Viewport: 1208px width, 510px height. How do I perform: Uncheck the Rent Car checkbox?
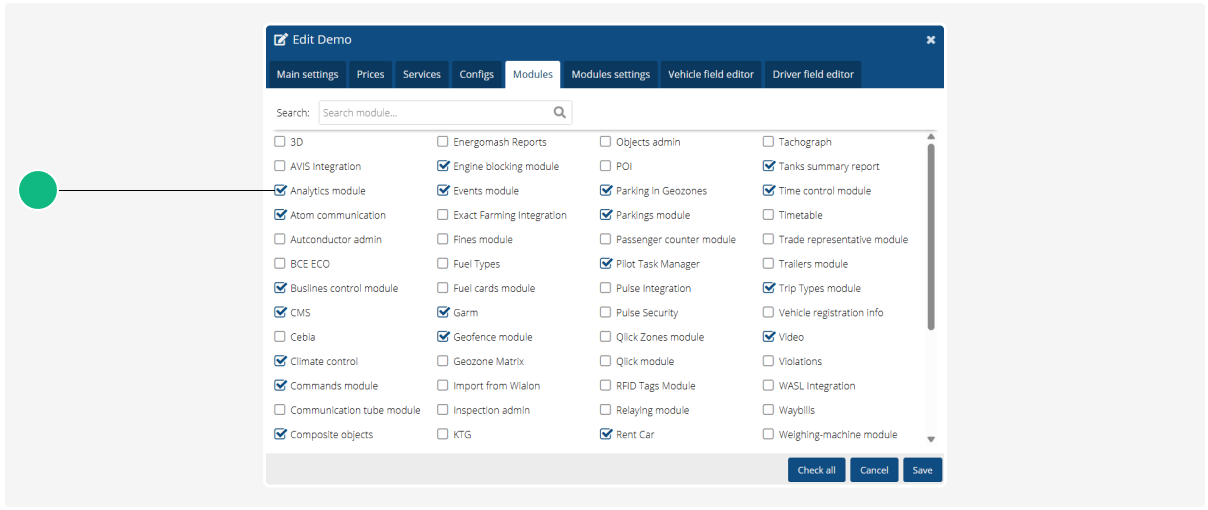click(606, 434)
